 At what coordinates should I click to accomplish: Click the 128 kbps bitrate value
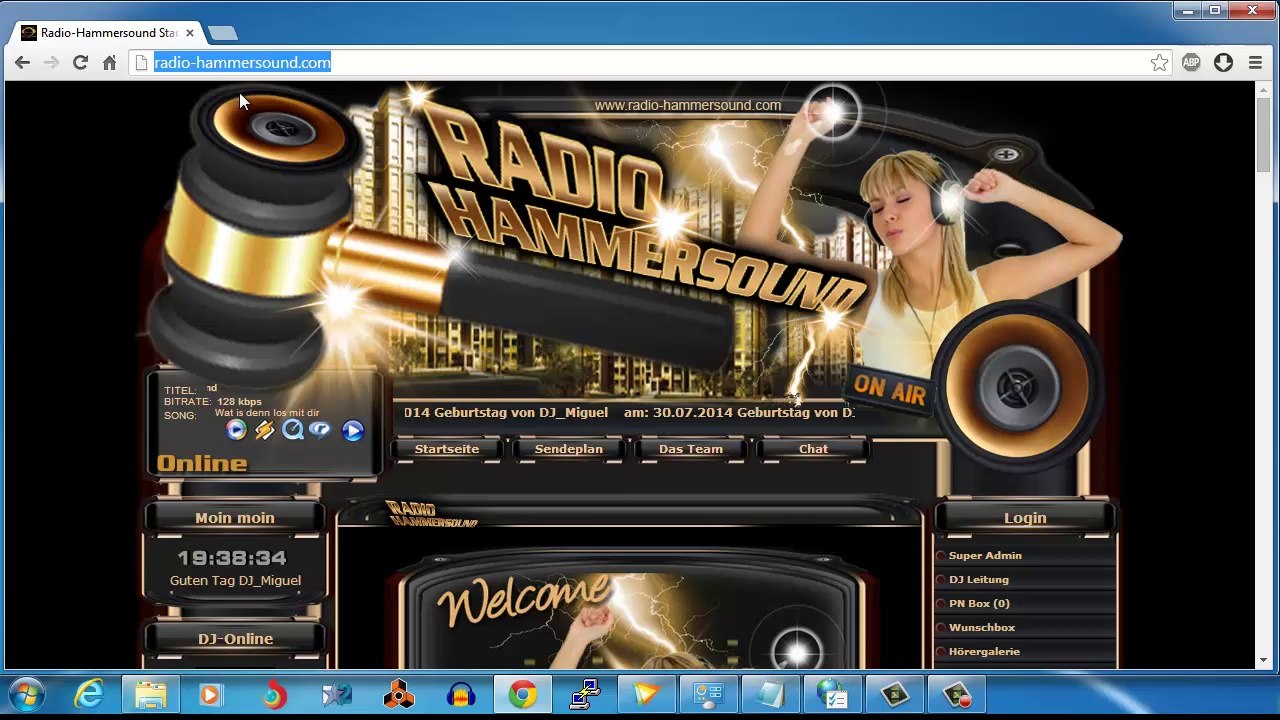239,402
